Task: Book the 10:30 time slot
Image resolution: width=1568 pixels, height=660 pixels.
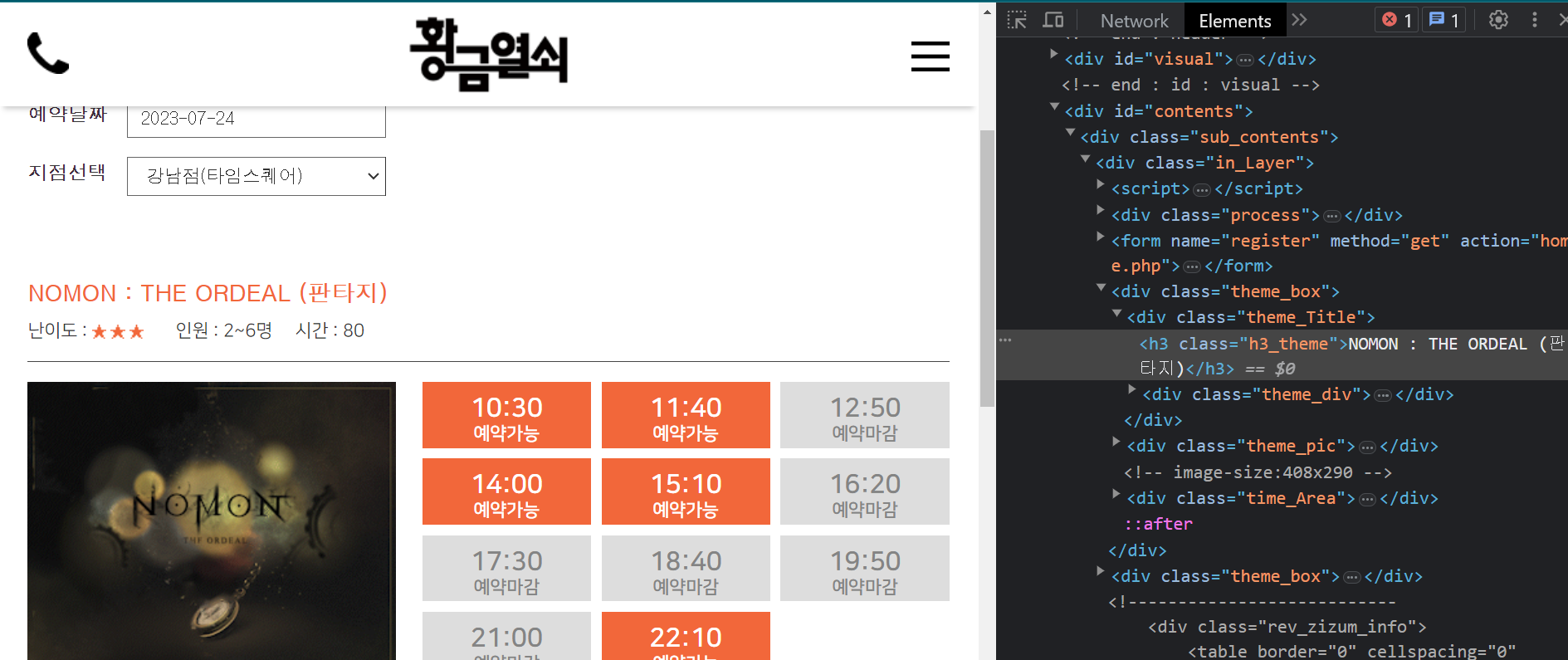Action: point(506,415)
